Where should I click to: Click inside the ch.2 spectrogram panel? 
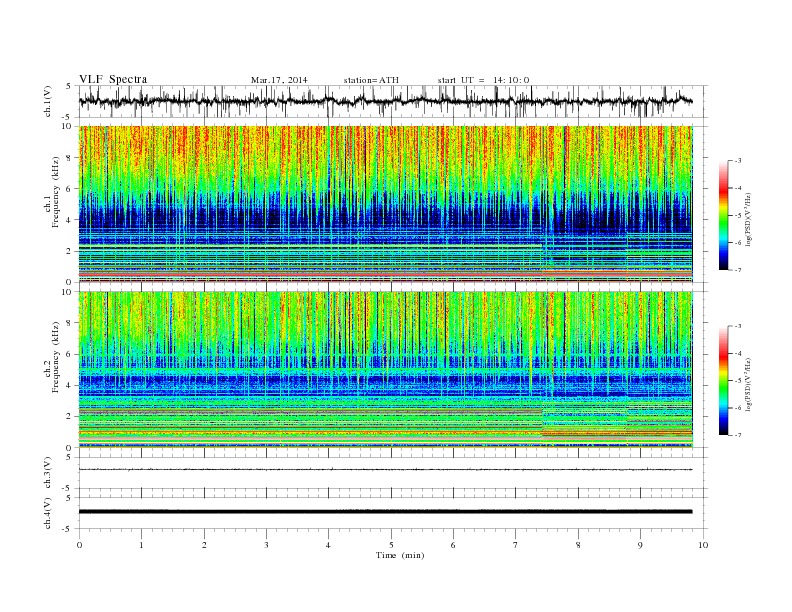tap(386, 370)
